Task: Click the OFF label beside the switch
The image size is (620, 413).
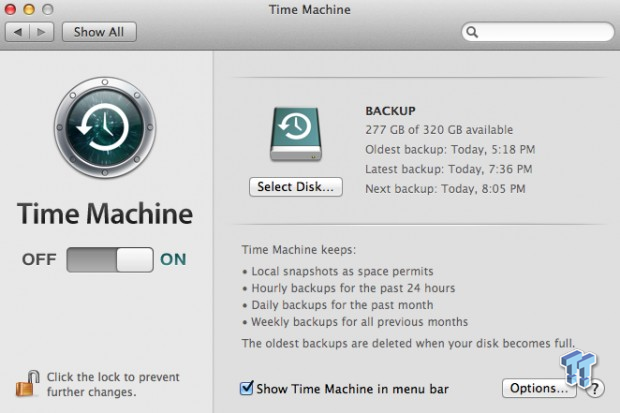Action: 39,260
